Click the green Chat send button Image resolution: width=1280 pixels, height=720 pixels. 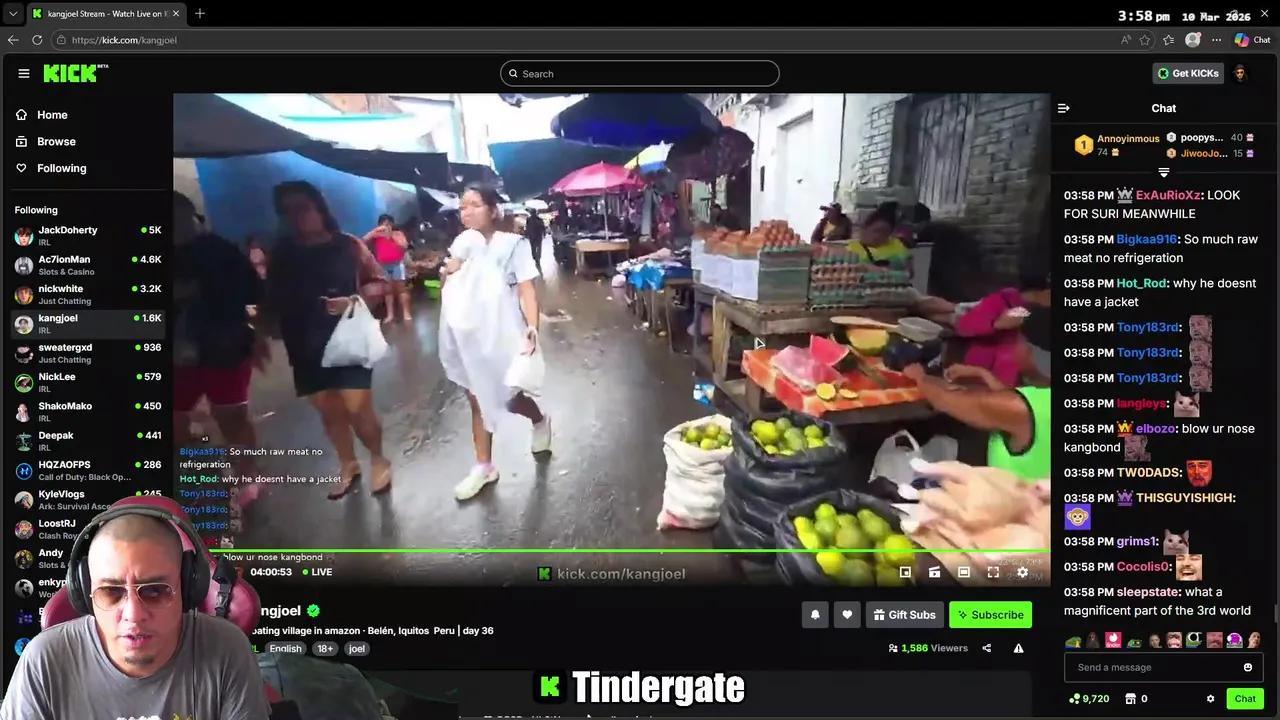[1245, 699]
